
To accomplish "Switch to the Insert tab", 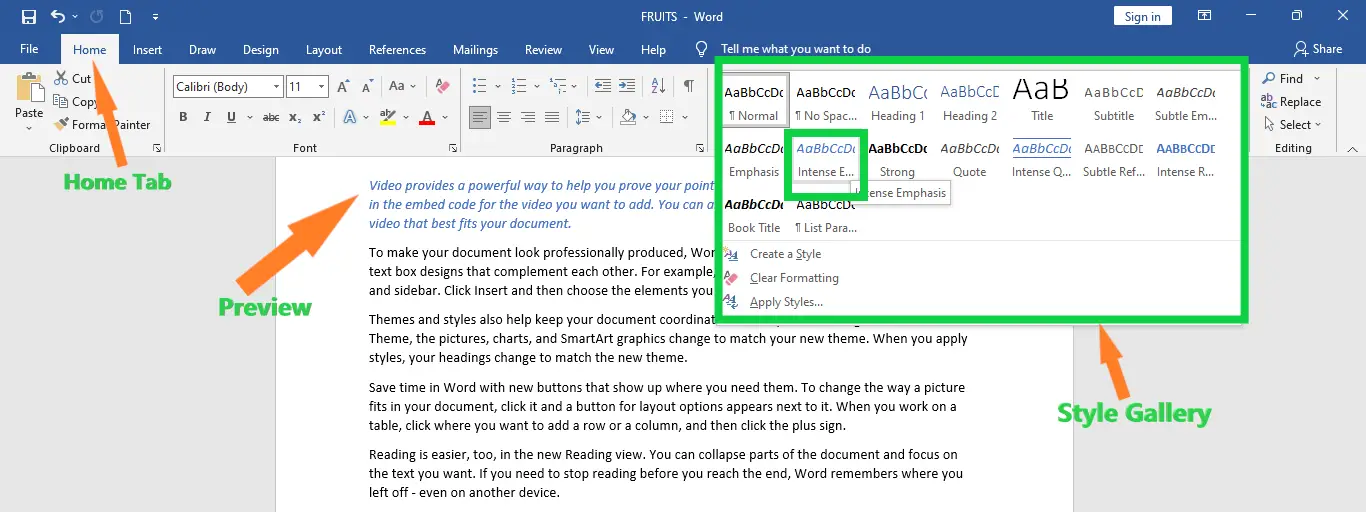I will 147,49.
